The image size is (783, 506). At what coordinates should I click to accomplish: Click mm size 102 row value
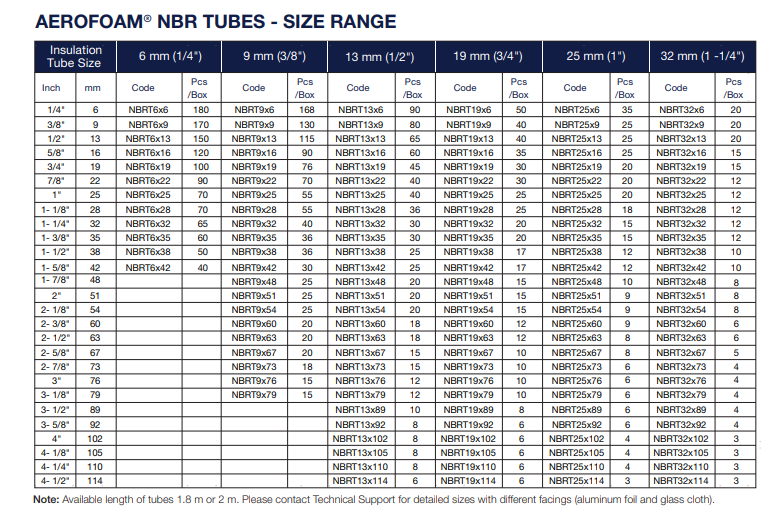coord(95,439)
